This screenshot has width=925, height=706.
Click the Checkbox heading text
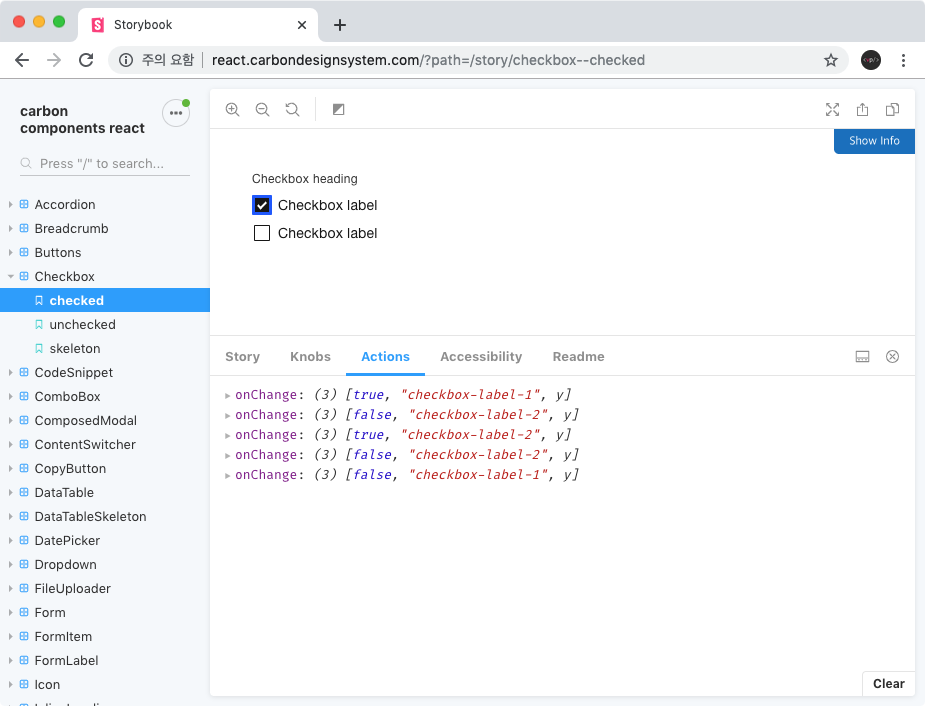point(304,179)
